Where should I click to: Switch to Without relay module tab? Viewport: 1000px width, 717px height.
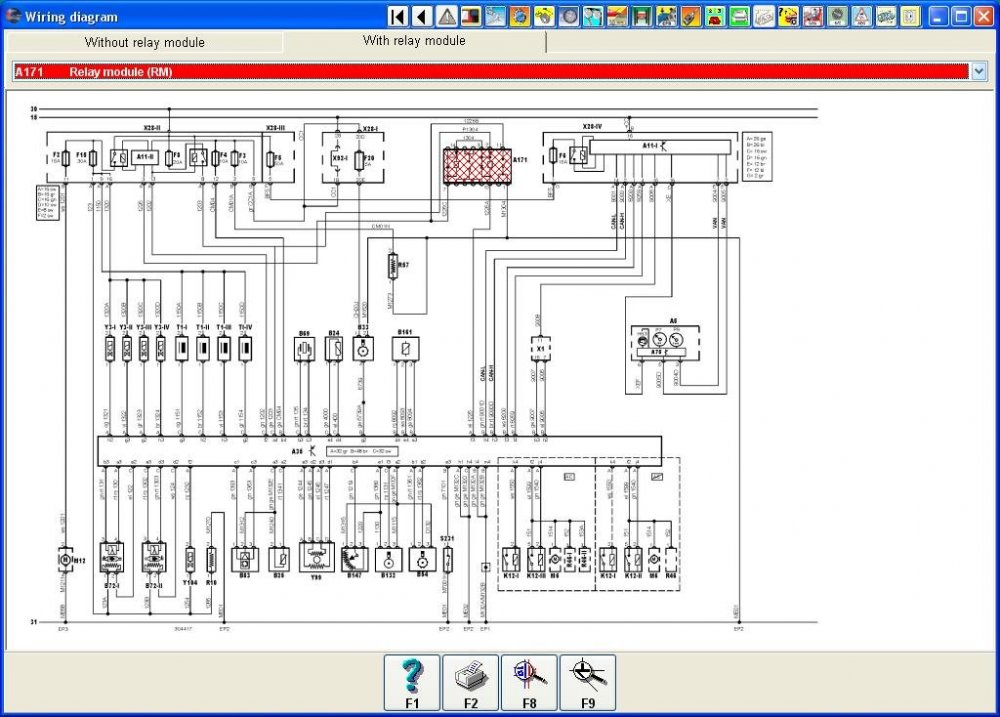click(x=145, y=42)
